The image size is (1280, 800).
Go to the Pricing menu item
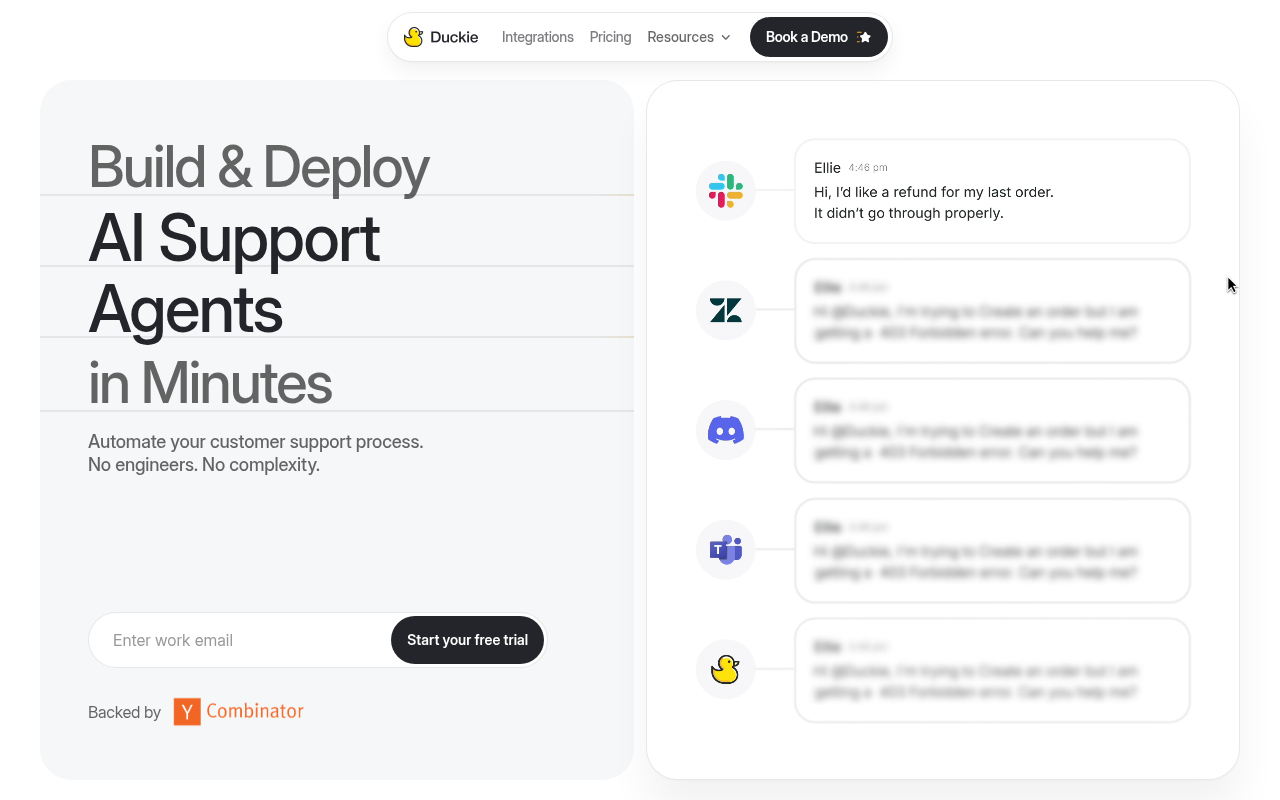[x=610, y=37]
